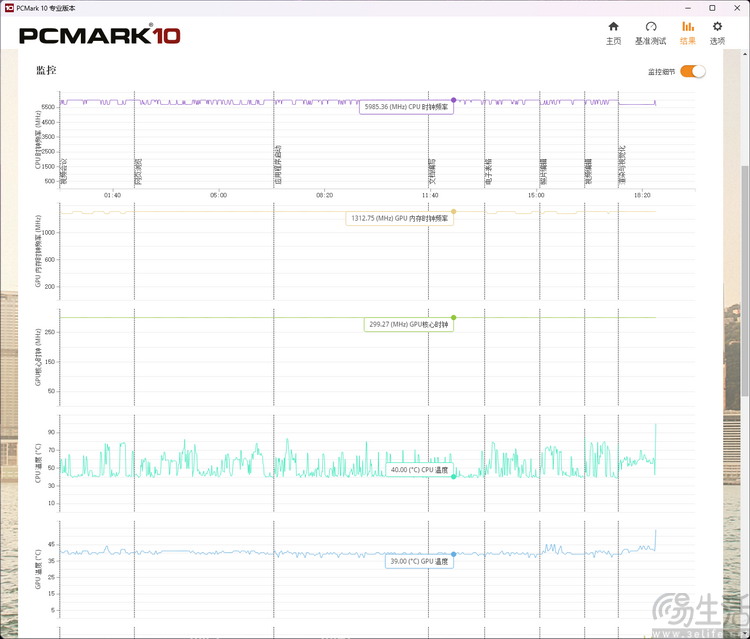Click the PCMARK 10 logo

pos(99,35)
